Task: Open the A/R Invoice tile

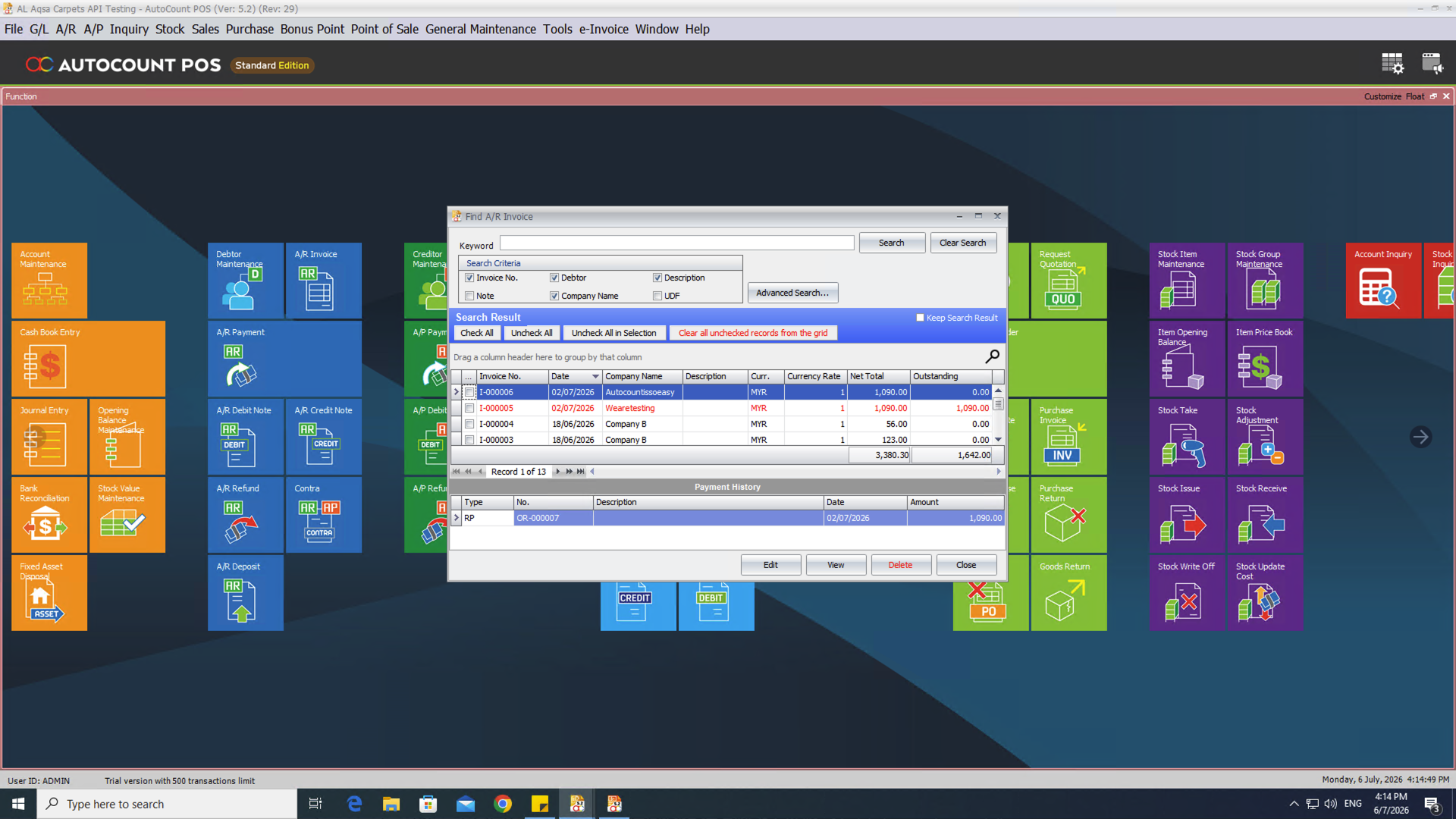Action: 324,281
